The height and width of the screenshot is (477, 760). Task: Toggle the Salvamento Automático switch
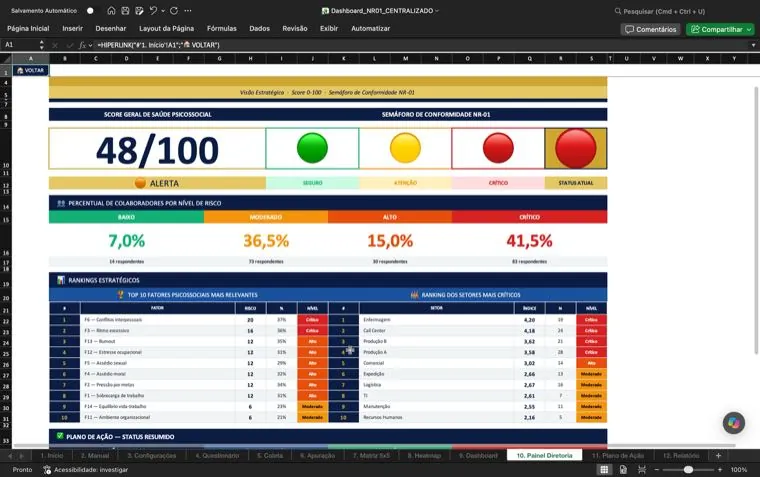[90, 11]
